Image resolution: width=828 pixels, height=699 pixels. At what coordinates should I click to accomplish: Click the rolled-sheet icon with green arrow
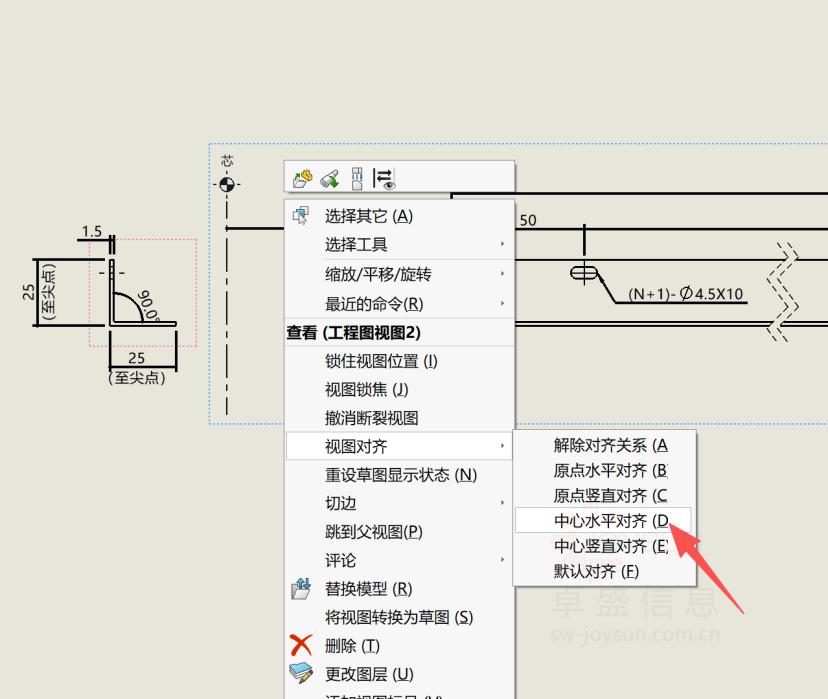coord(329,179)
